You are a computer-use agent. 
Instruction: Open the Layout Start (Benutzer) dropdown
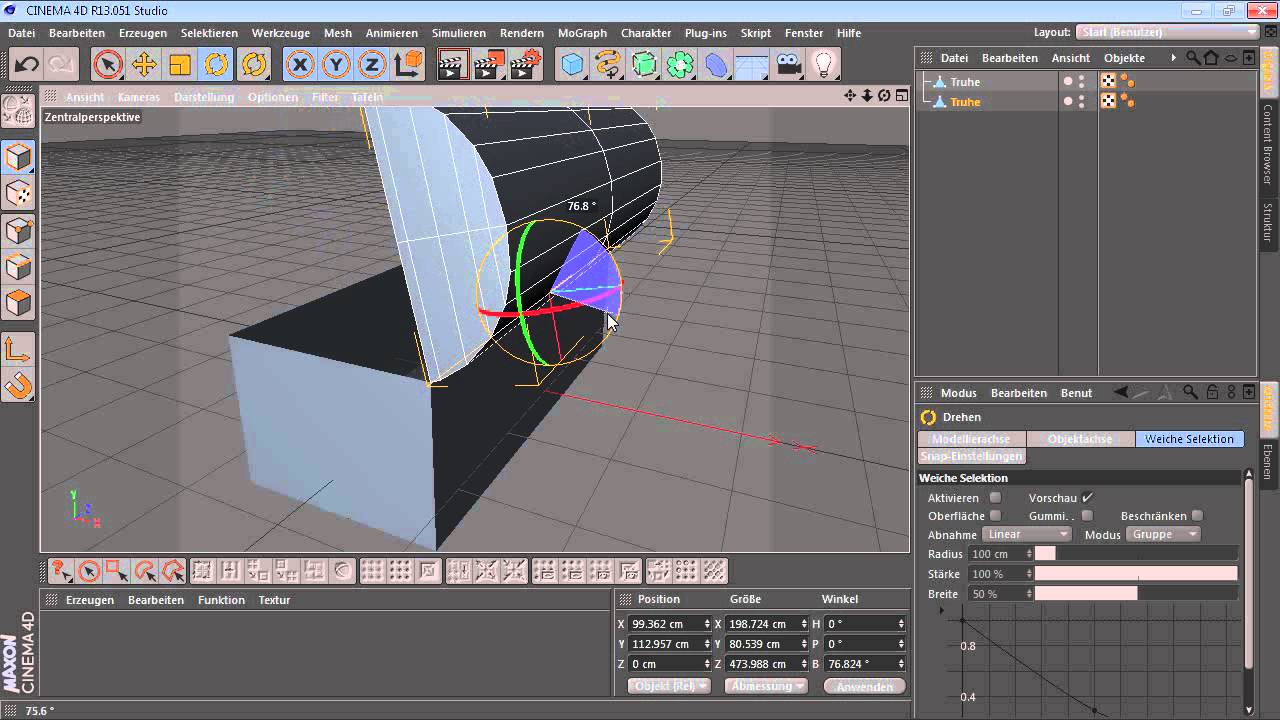pyautogui.click(x=1166, y=33)
